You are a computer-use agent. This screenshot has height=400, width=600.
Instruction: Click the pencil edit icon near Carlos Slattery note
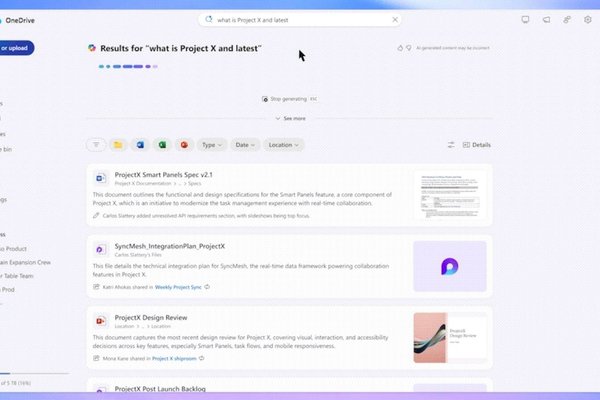(x=96, y=216)
